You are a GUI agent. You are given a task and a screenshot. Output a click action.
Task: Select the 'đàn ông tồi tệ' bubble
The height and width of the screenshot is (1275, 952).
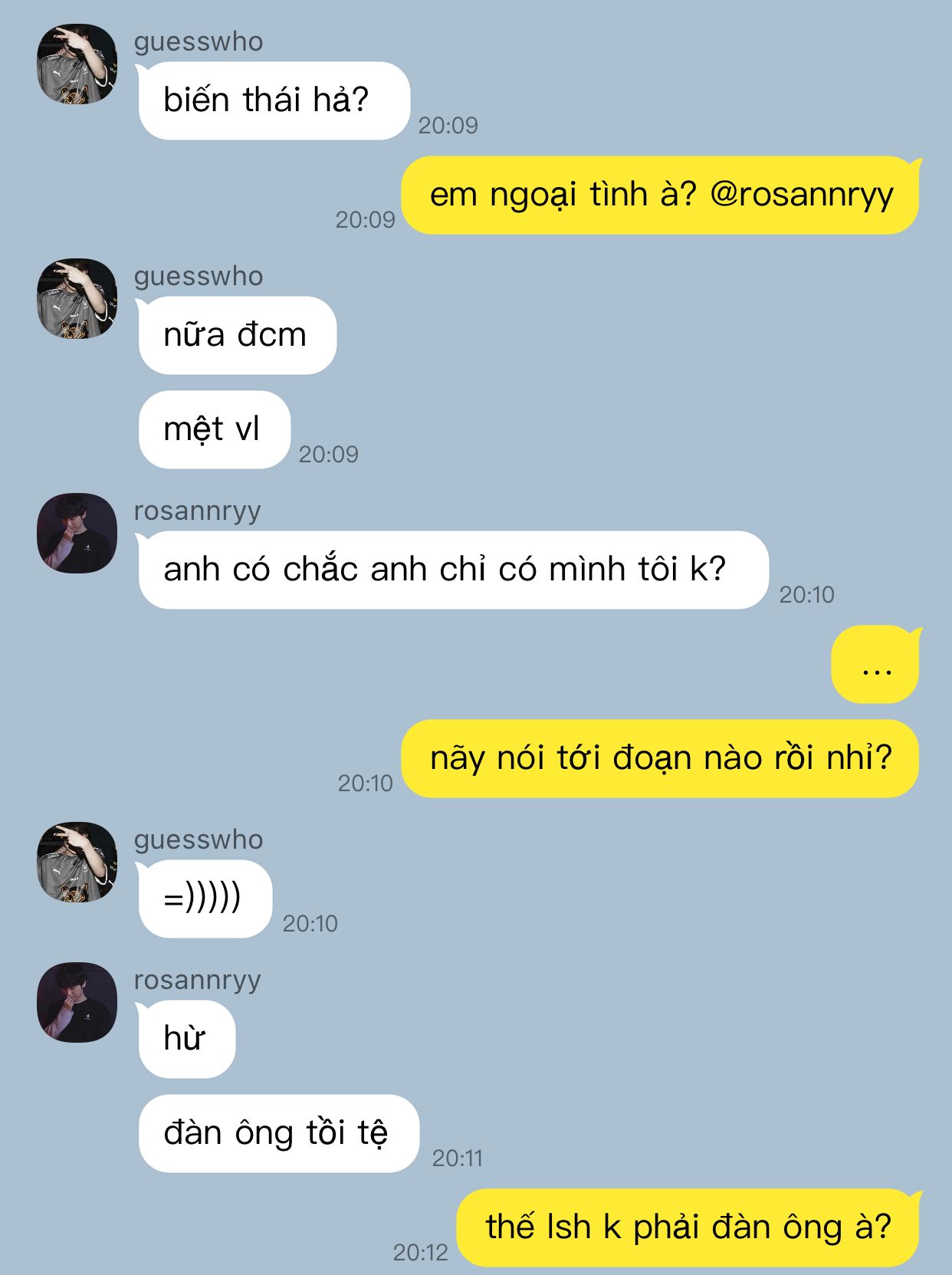click(x=278, y=1134)
